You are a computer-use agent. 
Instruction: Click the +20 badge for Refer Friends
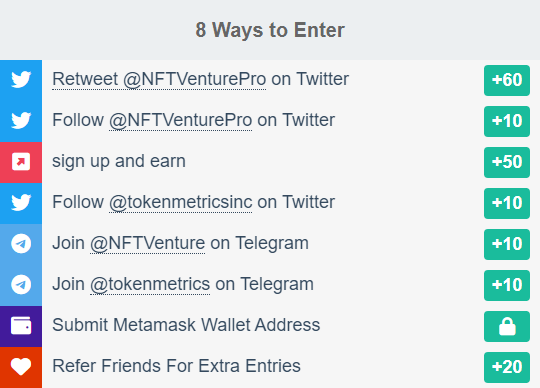pyautogui.click(x=507, y=367)
